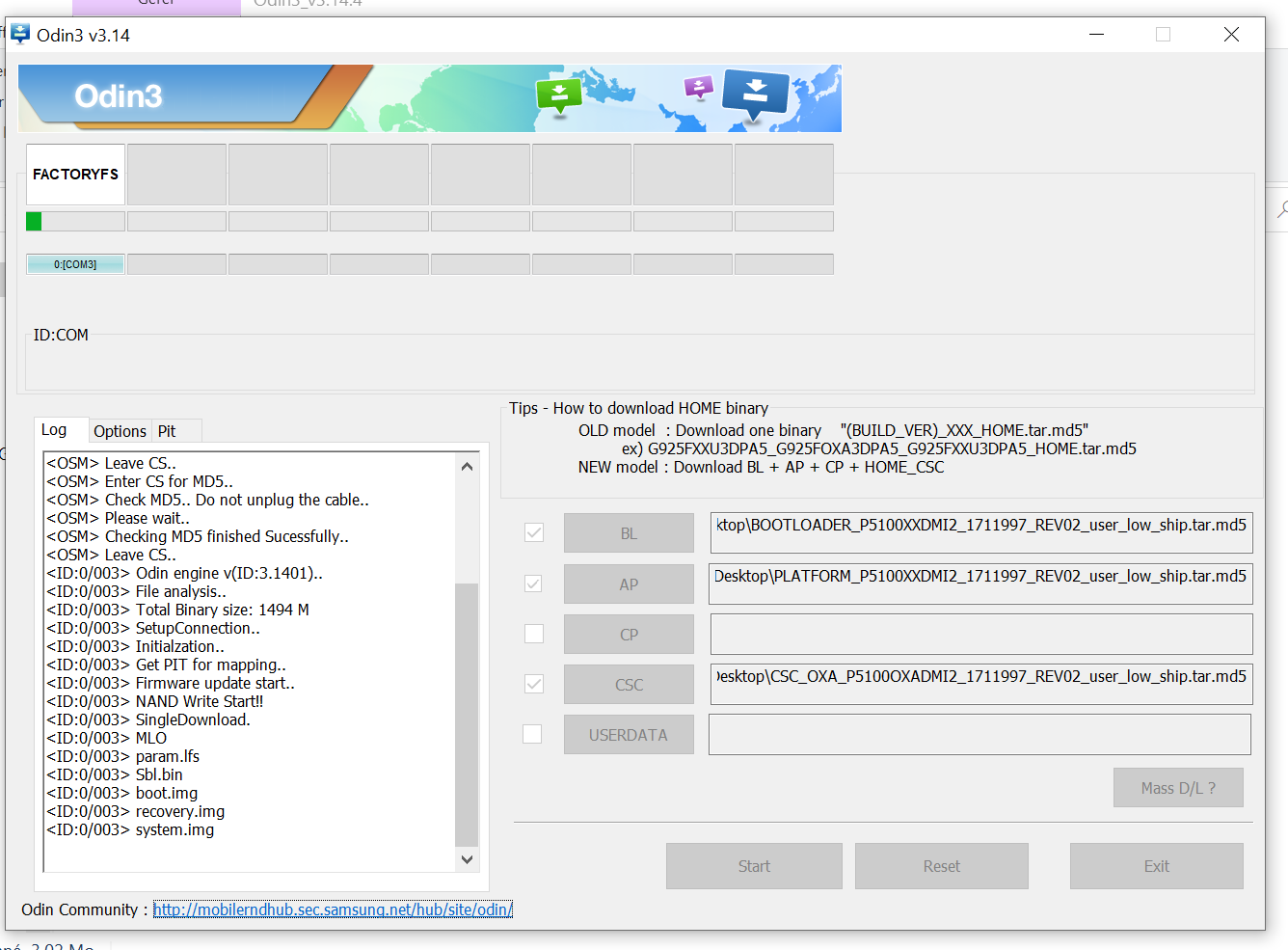Switch to the Options tab
The image size is (1288, 950).
[x=120, y=431]
